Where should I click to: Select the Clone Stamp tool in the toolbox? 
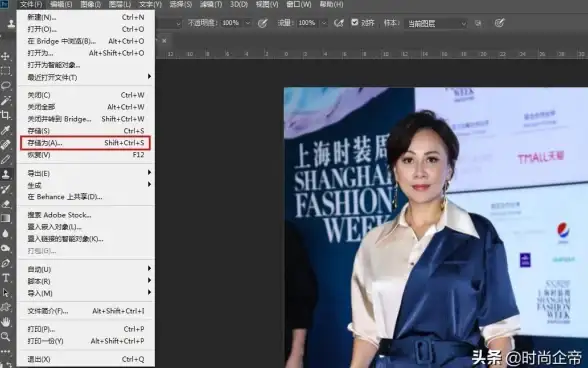(6, 174)
